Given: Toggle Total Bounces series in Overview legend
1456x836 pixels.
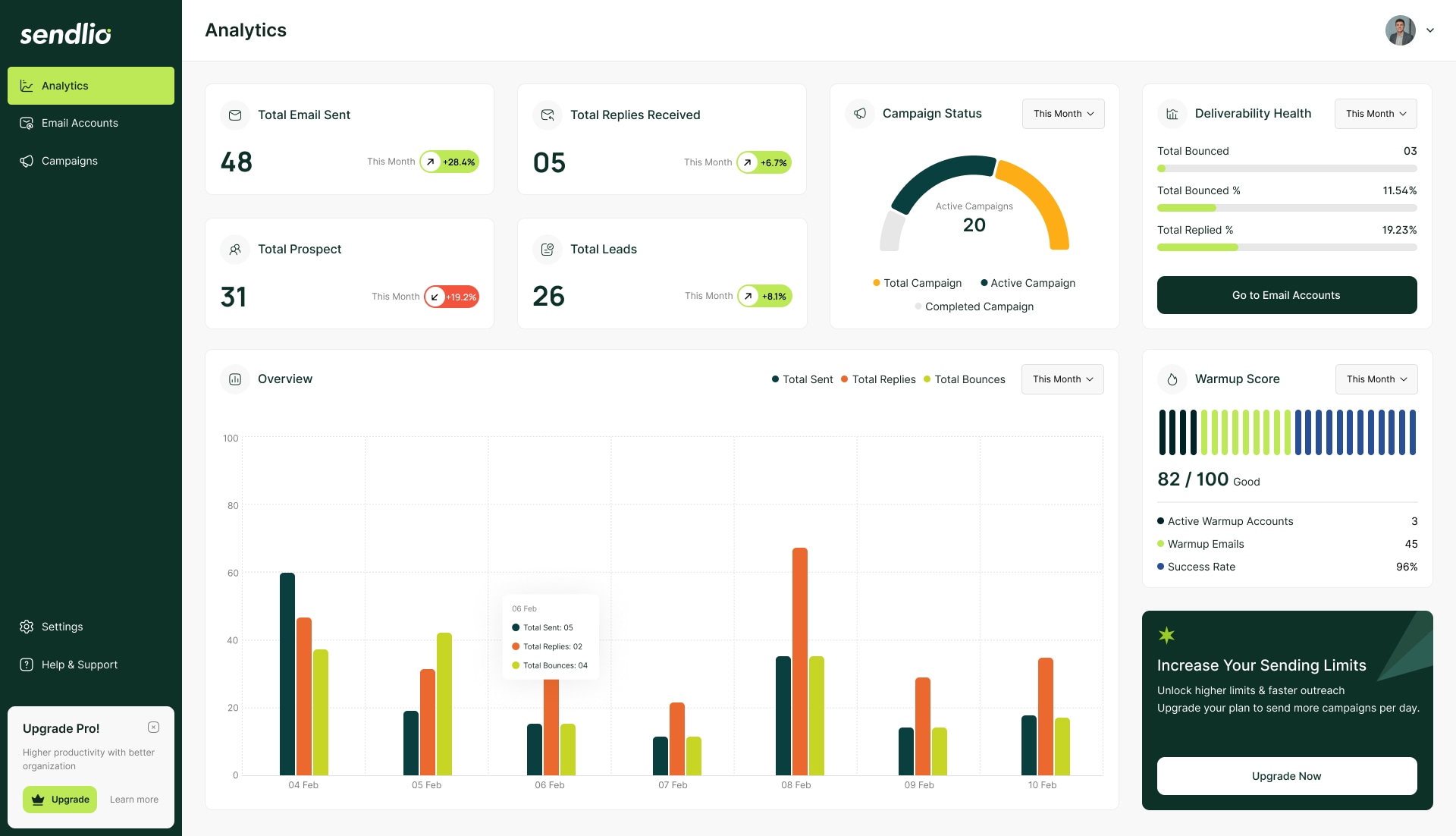Looking at the screenshot, I should (965, 379).
